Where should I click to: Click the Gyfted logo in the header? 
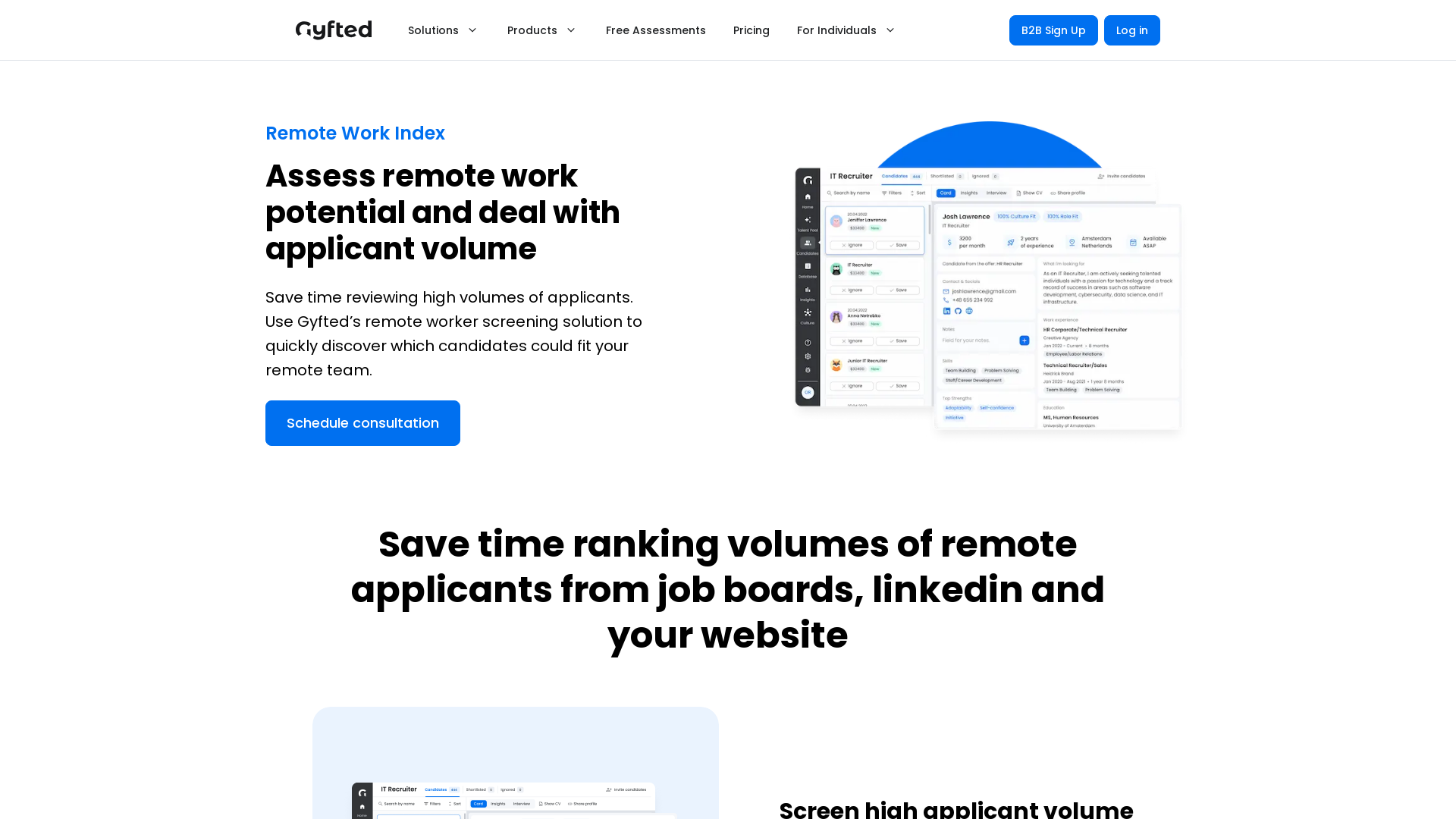[x=334, y=30]
